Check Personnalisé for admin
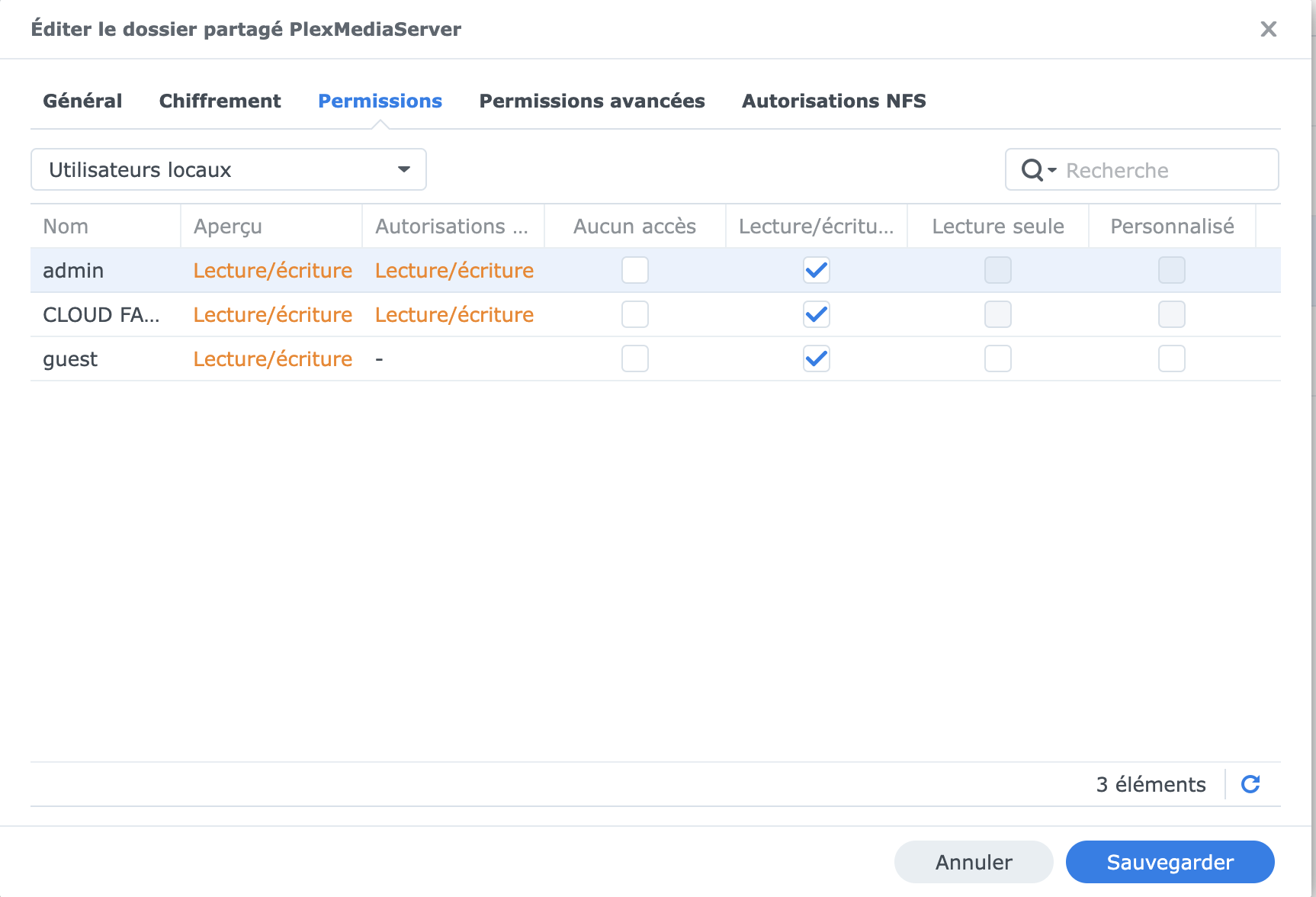Viewport: 1316px width, 897px height. pyautogui.click(x=1172, y=270)
